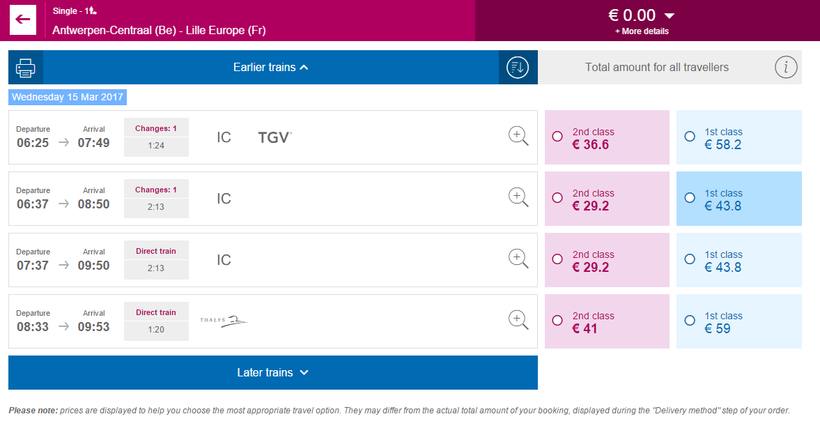Select 2nd class €41 Thalys fare
This screenshot has height=428, width=820.
point(557,321)
